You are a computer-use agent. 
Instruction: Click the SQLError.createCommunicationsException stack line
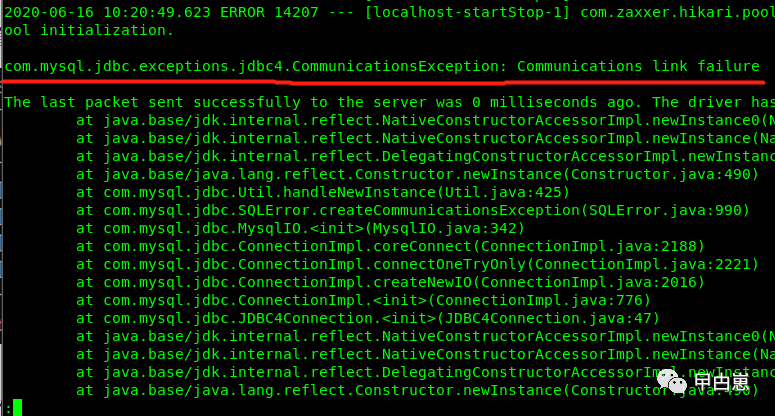click(413, 210)
